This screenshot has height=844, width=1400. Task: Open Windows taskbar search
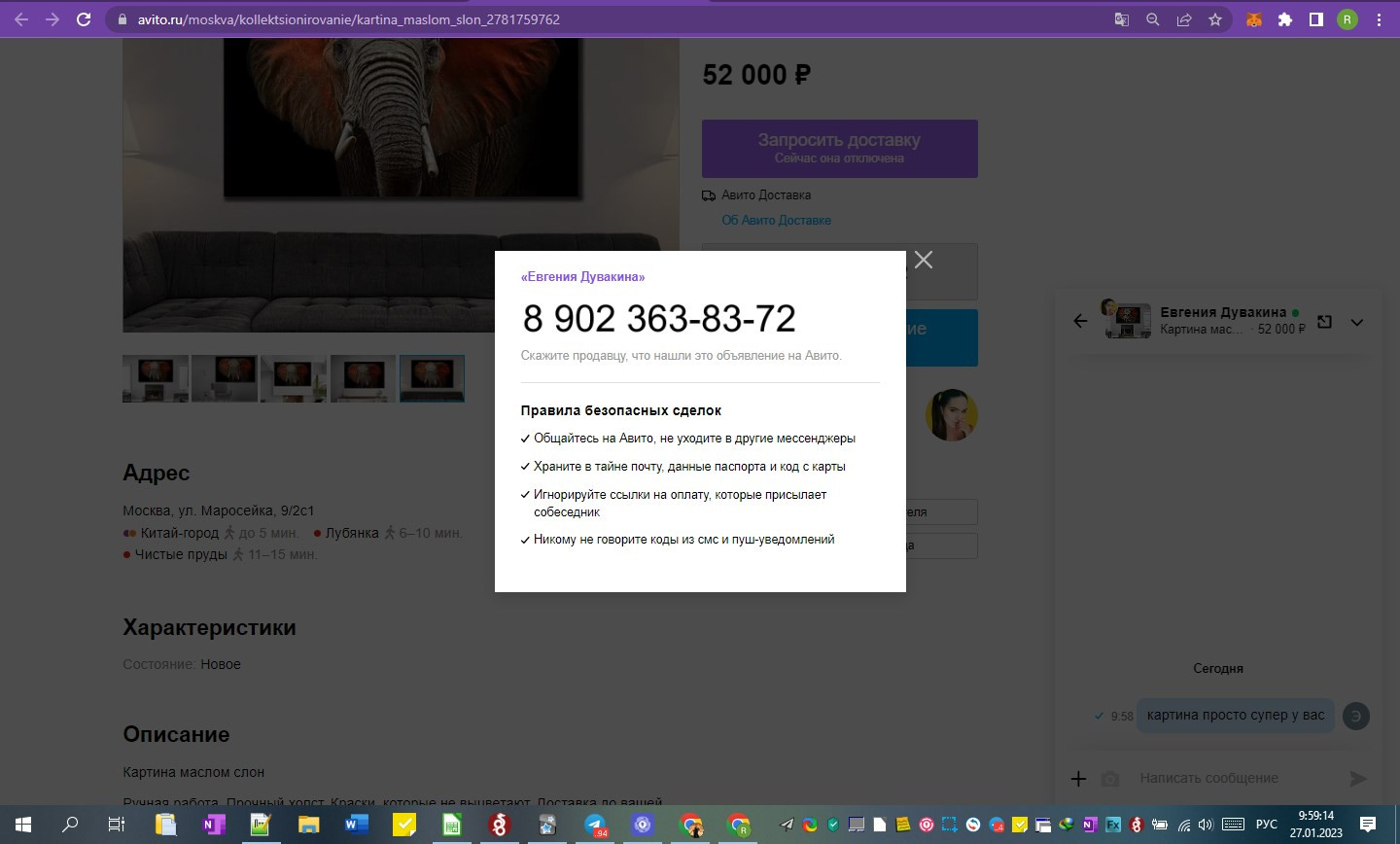(70, 825)
